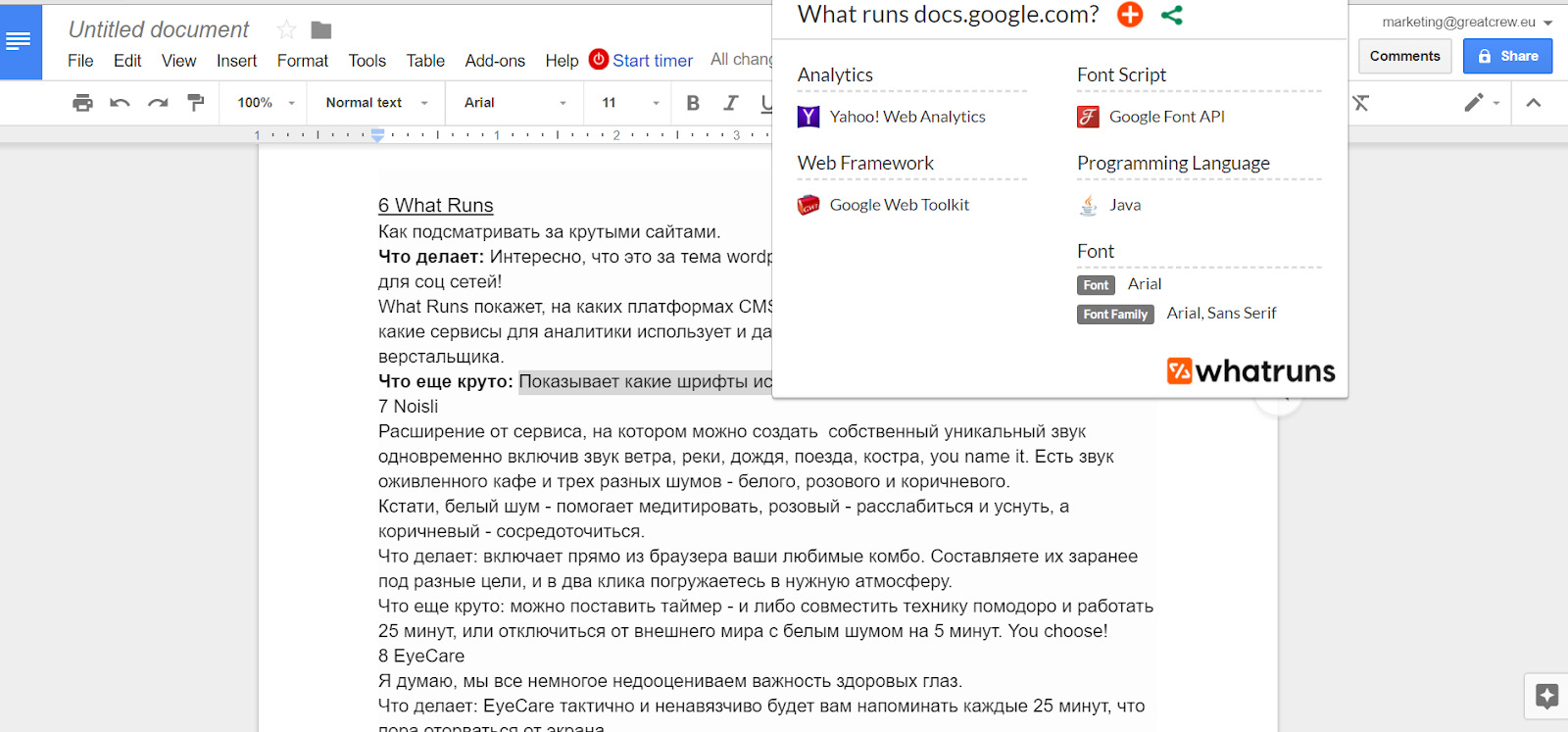Open the Format menu

pyautogui.click(x=303, y=61)
